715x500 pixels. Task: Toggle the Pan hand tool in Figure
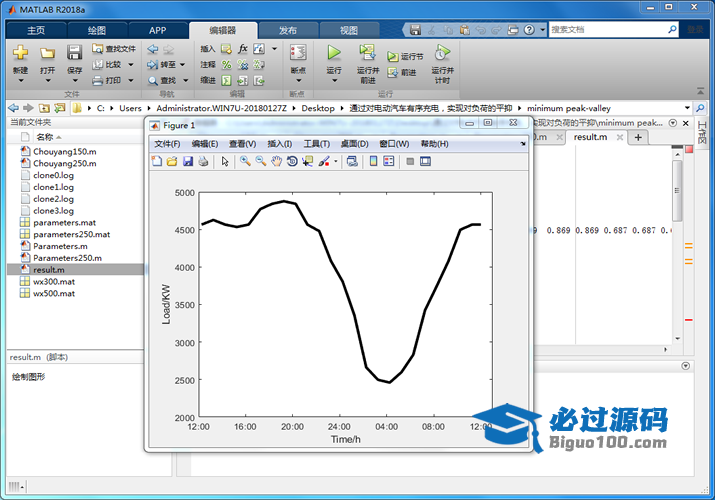(276, 161)
